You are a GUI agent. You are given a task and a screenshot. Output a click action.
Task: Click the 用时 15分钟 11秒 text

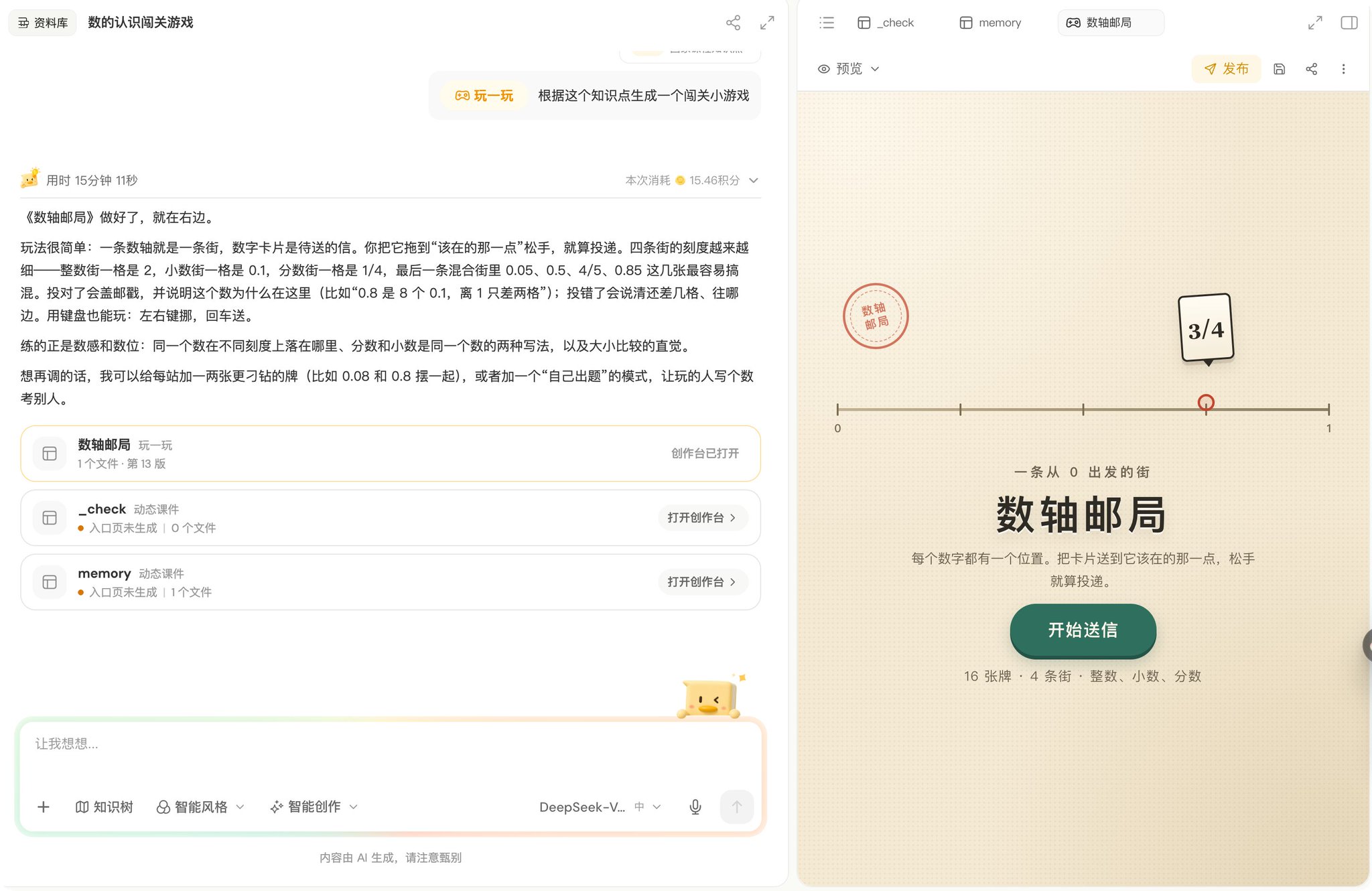pos(92,180)
